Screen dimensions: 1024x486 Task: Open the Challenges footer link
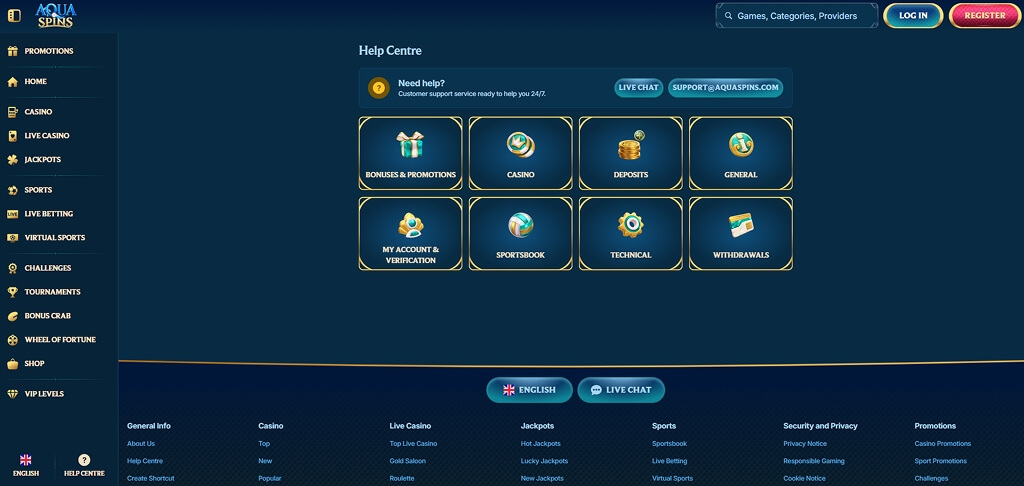tap(931, 478)
